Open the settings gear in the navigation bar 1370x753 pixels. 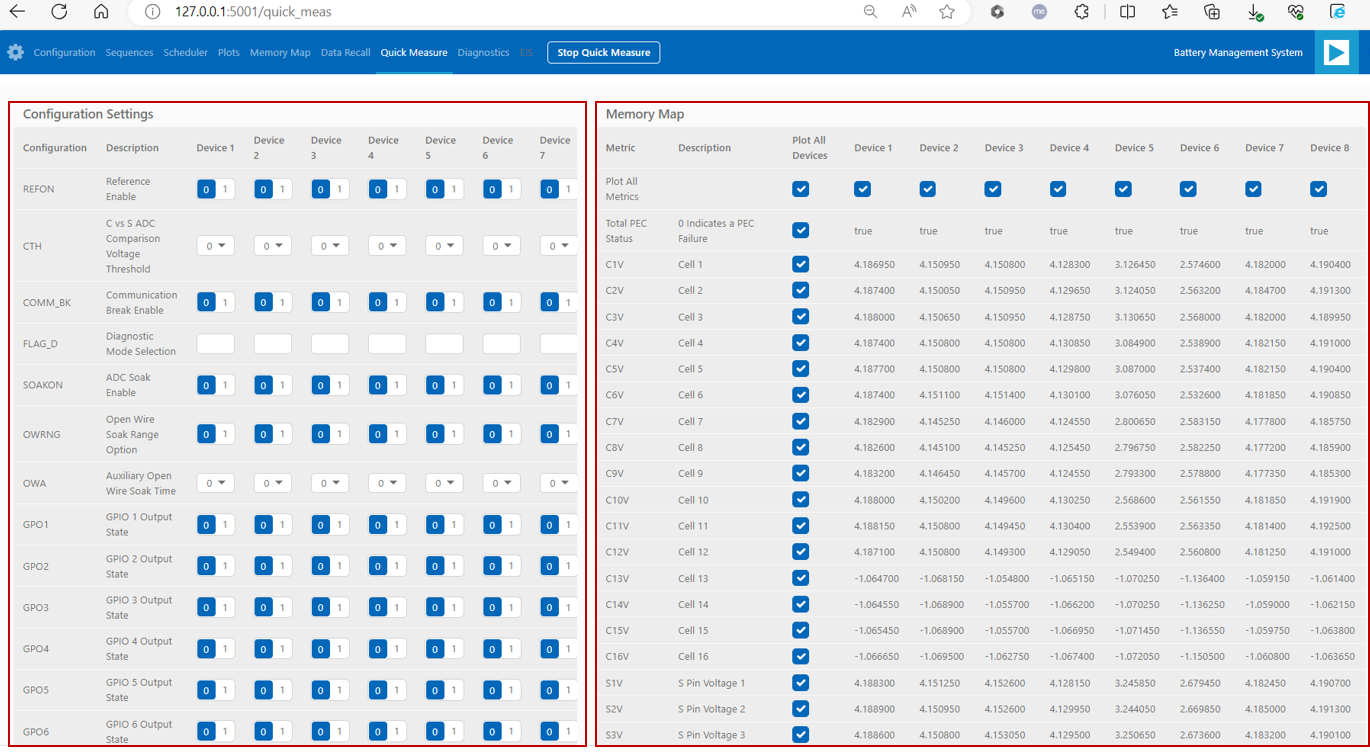(x=15, y=52)
